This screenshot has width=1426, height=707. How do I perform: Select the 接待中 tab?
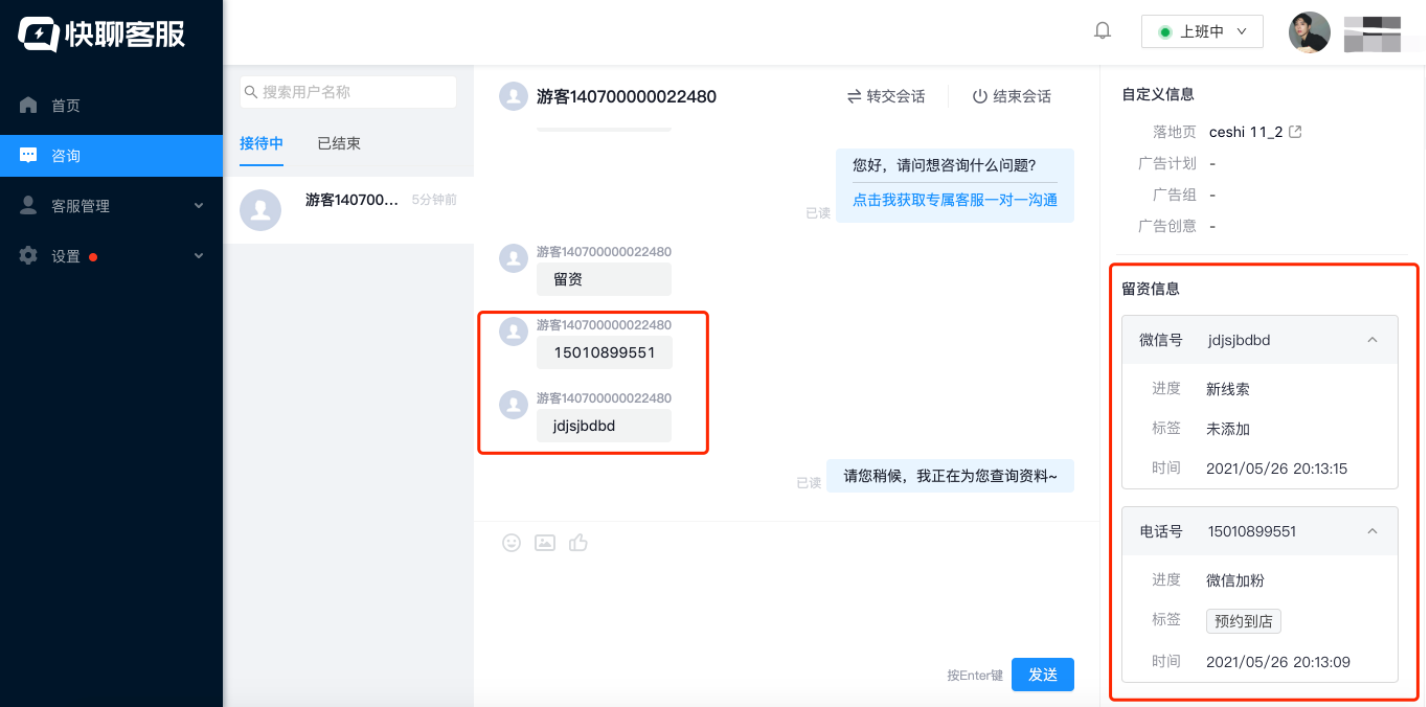(260, 143)
